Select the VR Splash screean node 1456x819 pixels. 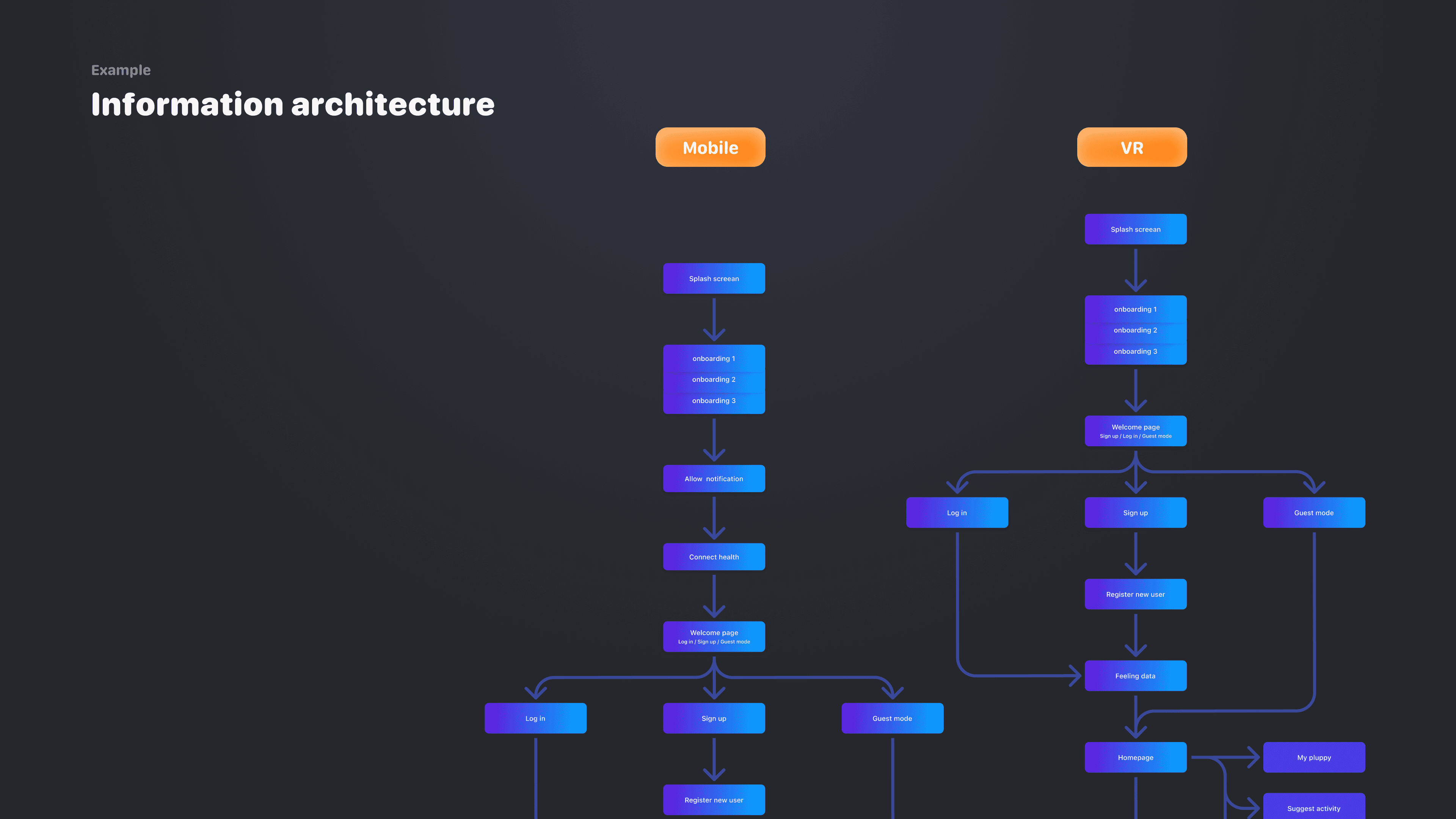coord(1135,229)
